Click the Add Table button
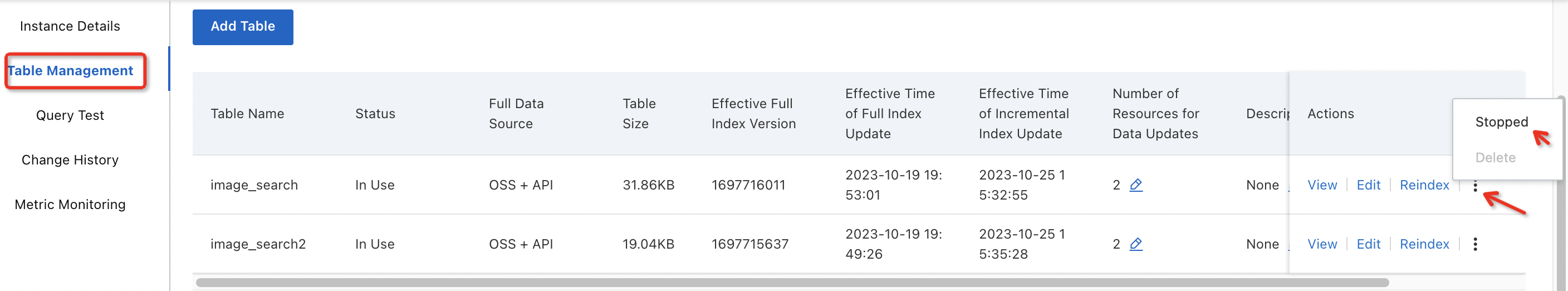The height and width of the screenshot is (291, 1568). (x=242, y=27)
